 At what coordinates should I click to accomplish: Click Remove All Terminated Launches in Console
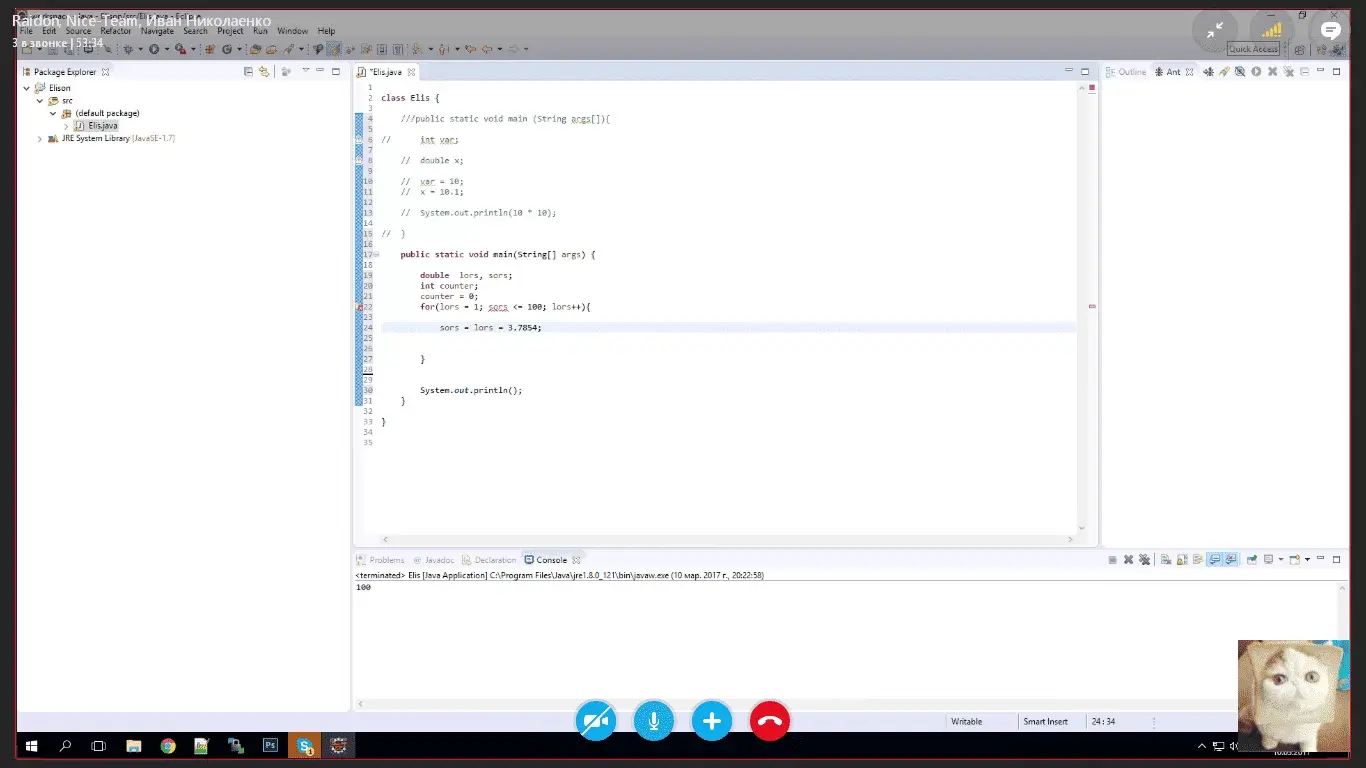click(1144, 560)
